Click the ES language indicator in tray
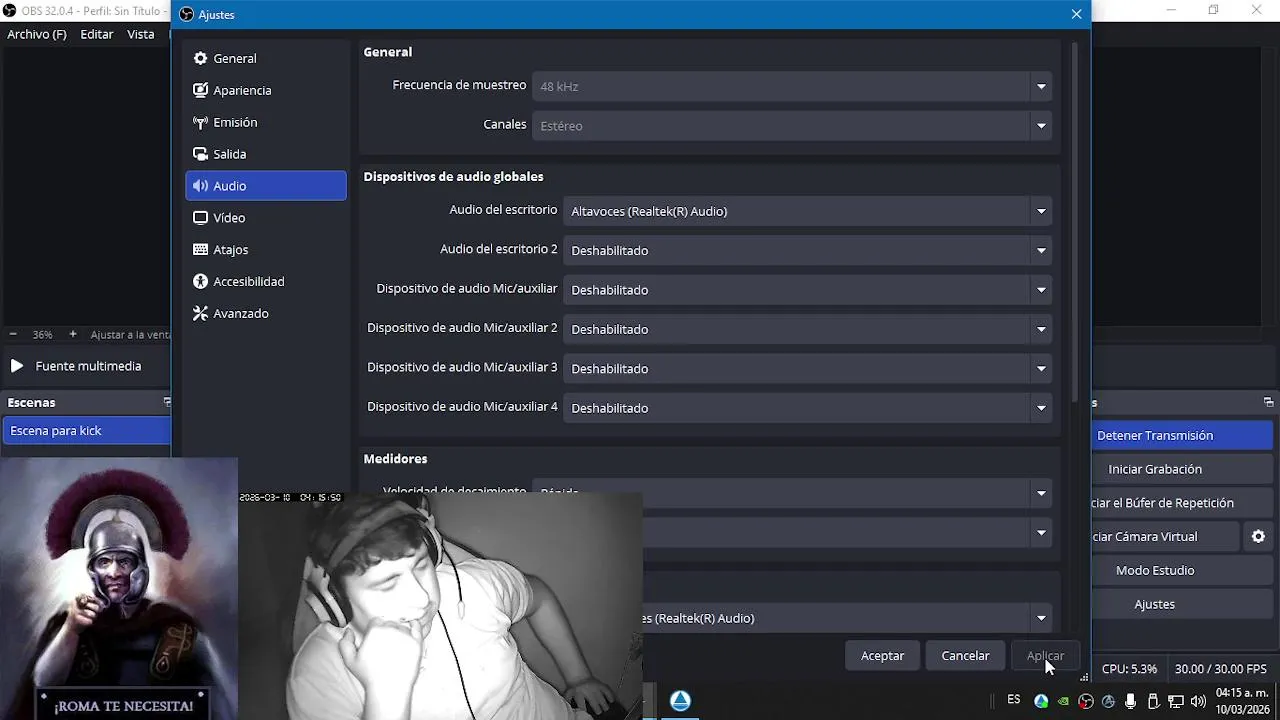This screenshot has height=720, width=1280. point(1014,700)
